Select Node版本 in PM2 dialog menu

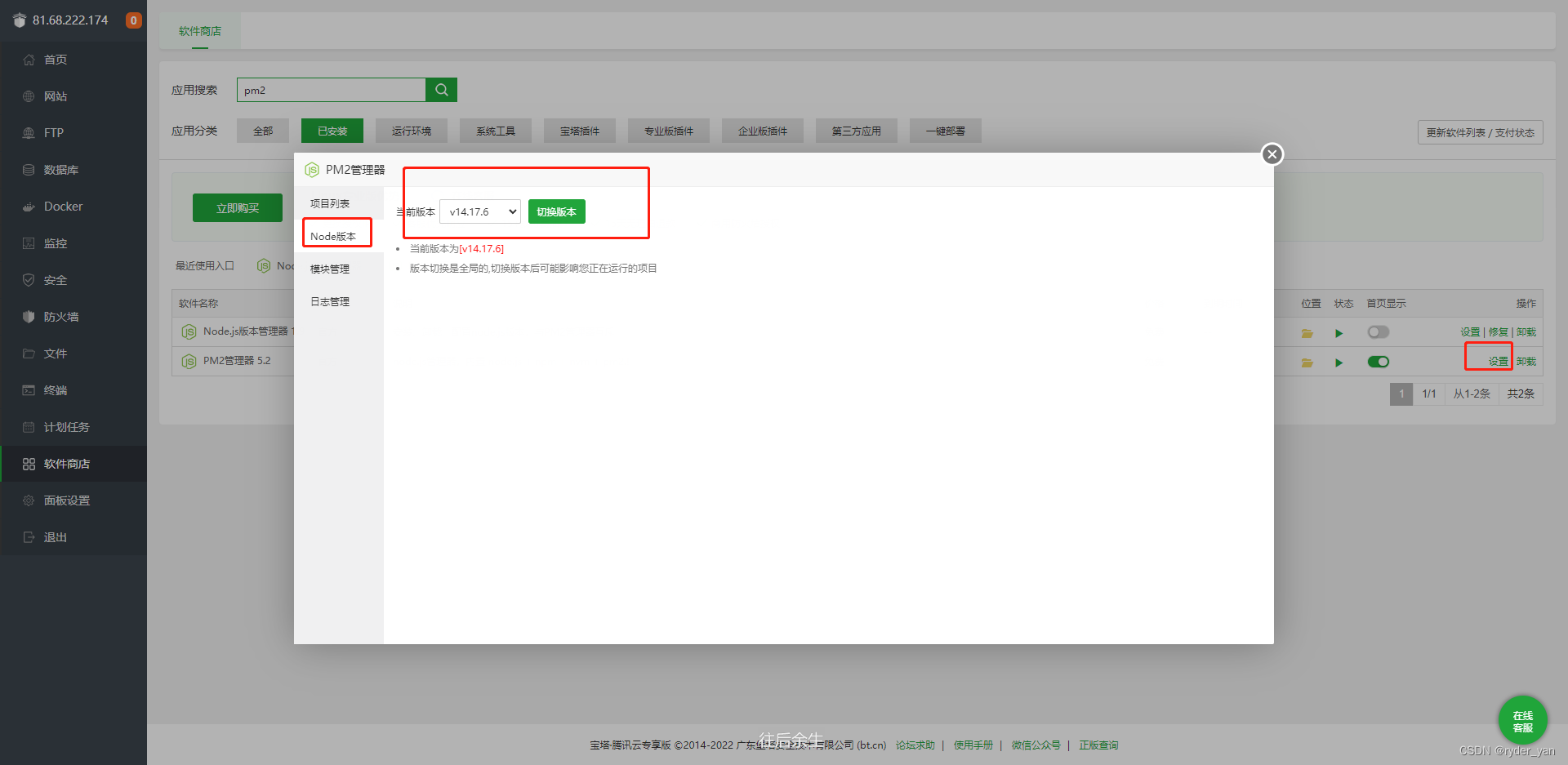pos(339,236)
